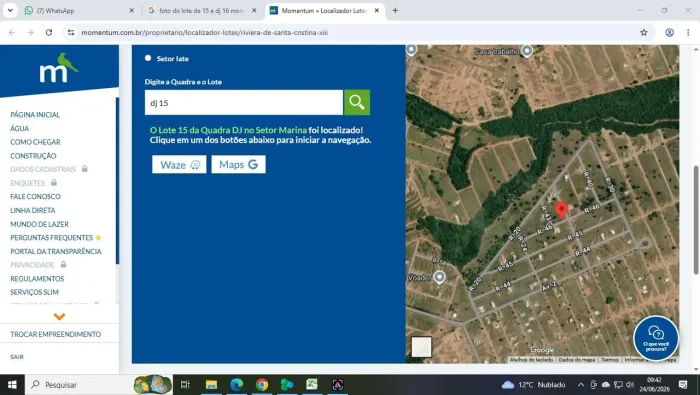Click the Quadra e Lote input field
The width and height of the screenshot is (700, 395).
pos(244,102)
